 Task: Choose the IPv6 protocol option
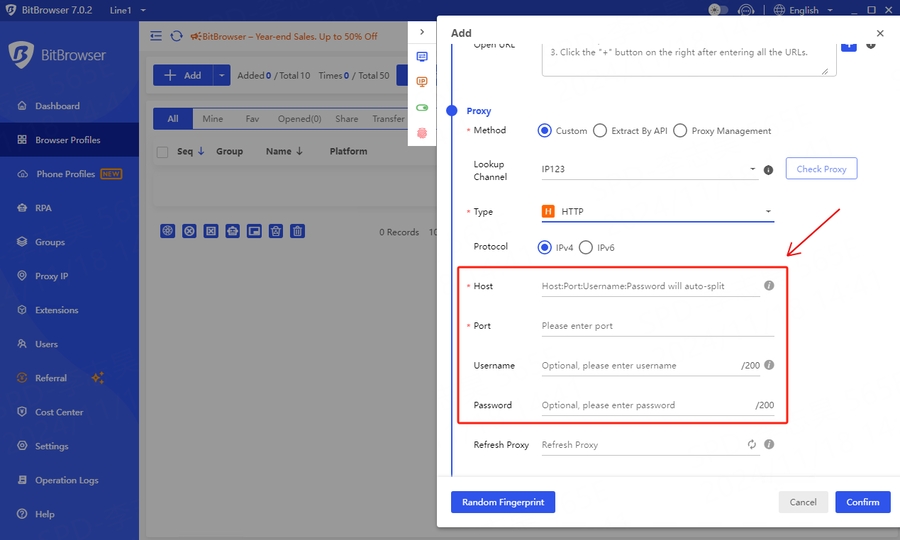tap(586, 247)
